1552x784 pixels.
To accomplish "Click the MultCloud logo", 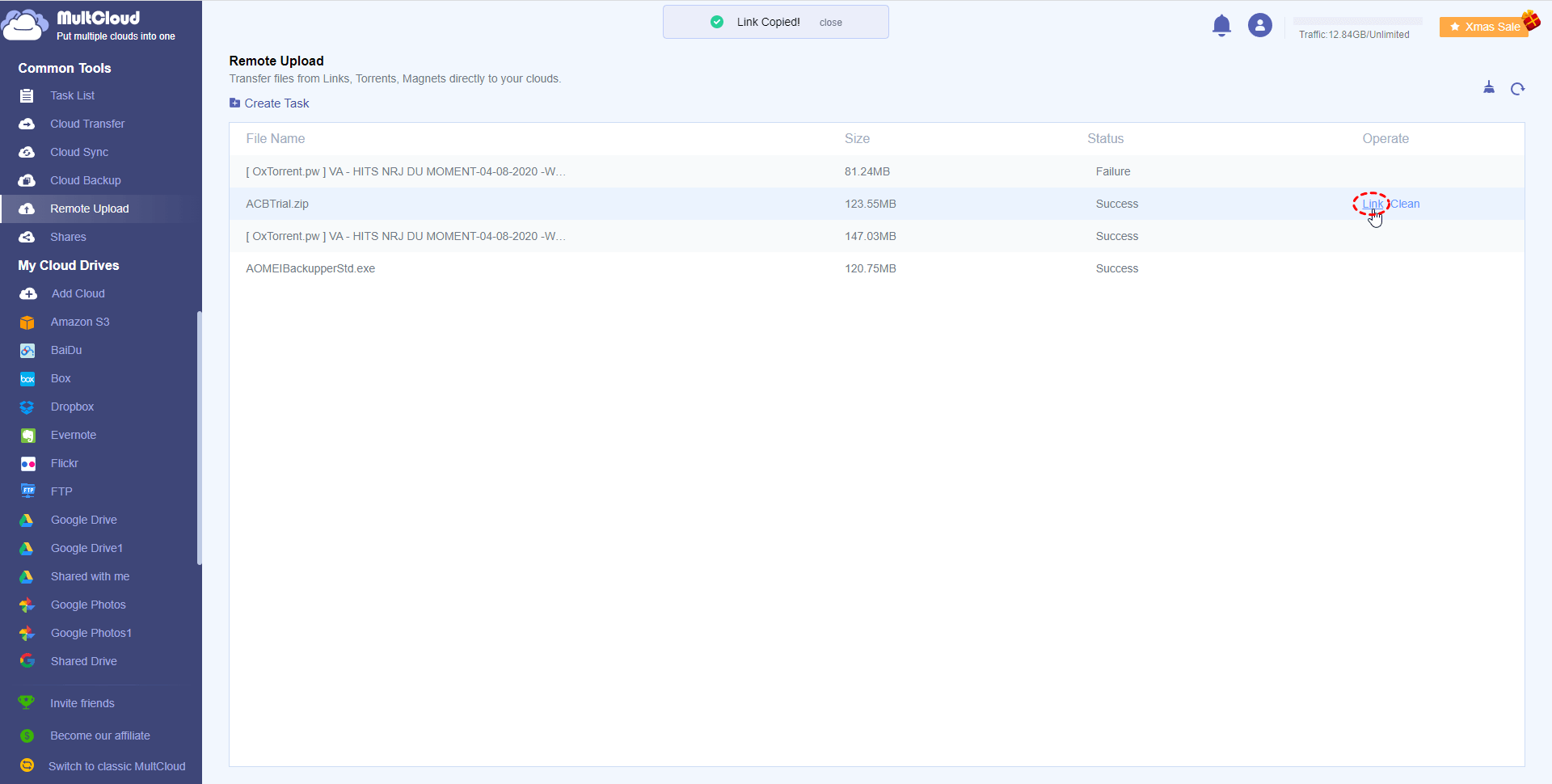I will (x=89, y=25).
